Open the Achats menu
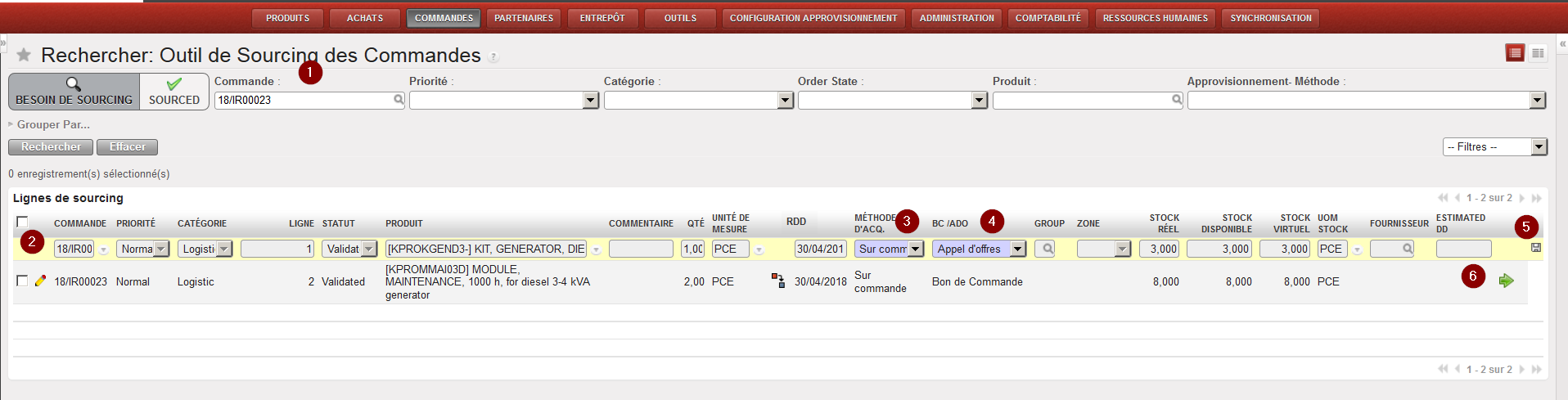1568x400 pixels. tap(364, 18)
